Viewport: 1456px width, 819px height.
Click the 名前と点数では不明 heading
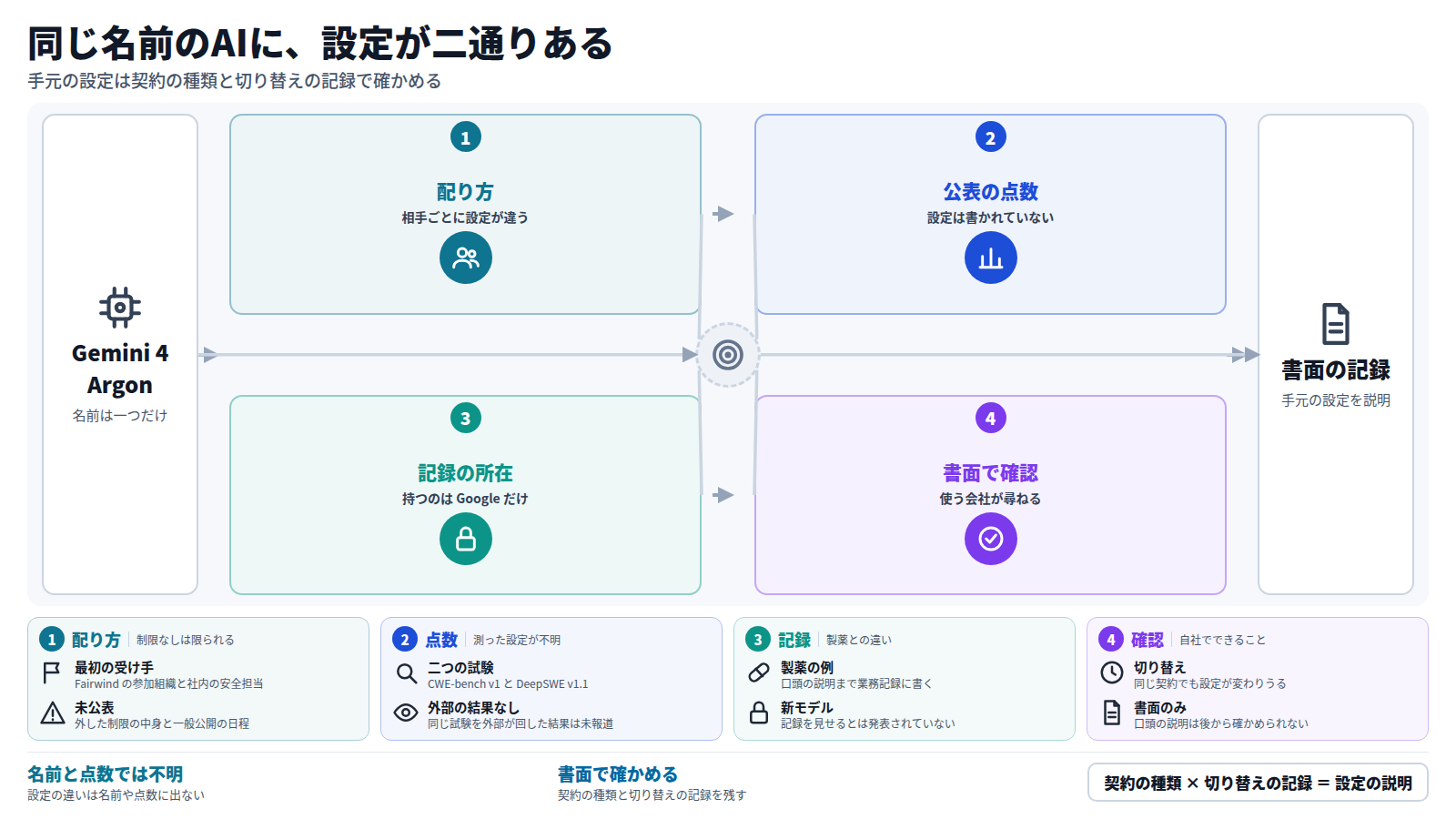[106, 774]
